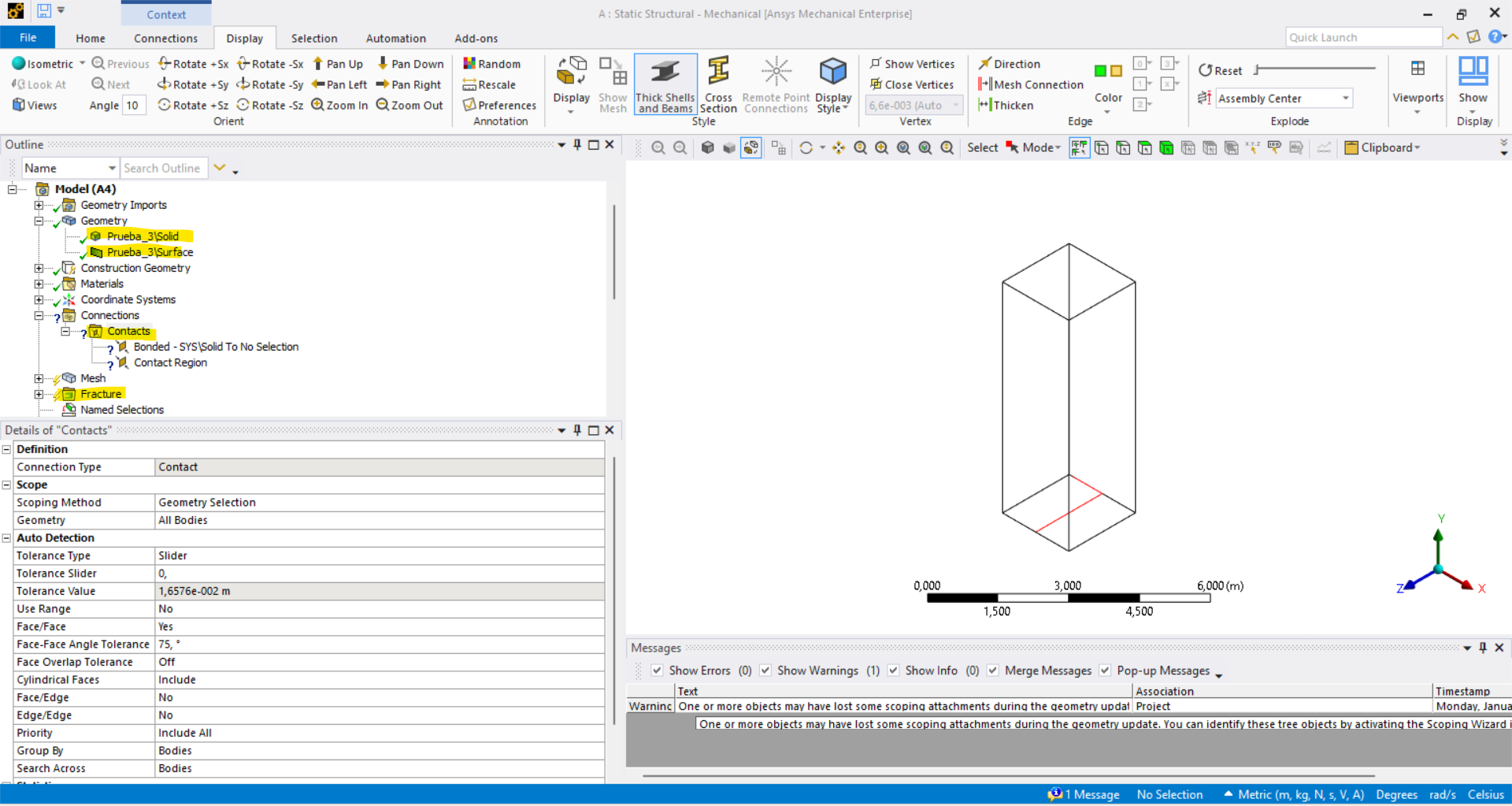Viewport: 1512px width, 806px height.
Task: Click the Search Outline input field
Action: point(163,168)
